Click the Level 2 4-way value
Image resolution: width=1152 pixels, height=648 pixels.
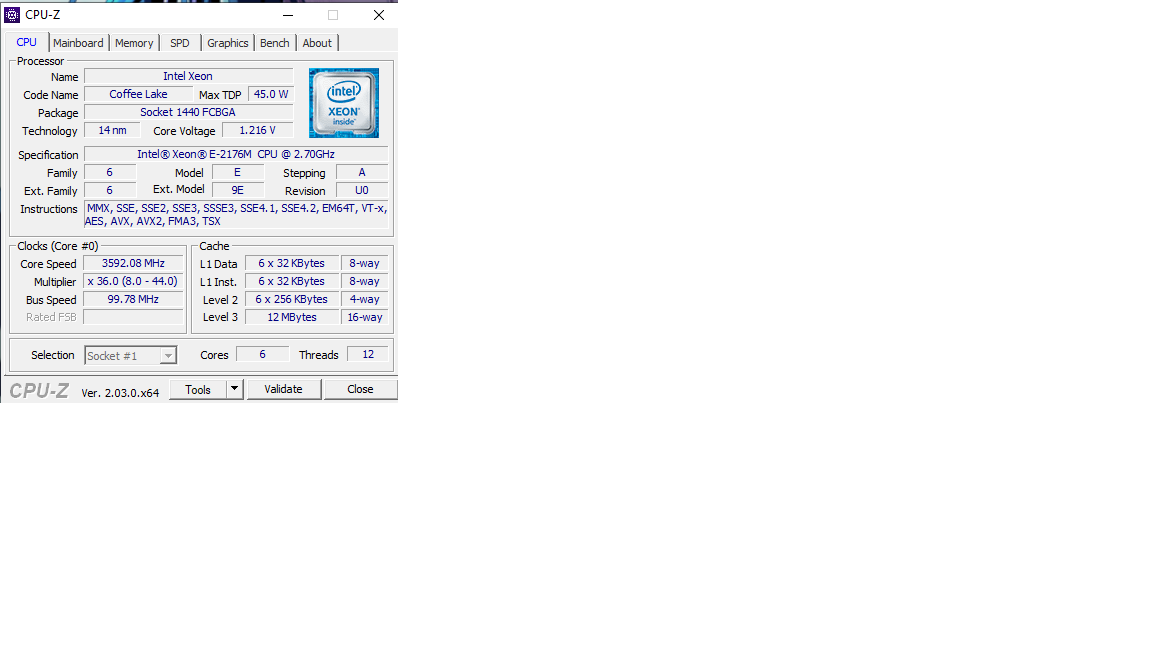[x=364, y=299]
